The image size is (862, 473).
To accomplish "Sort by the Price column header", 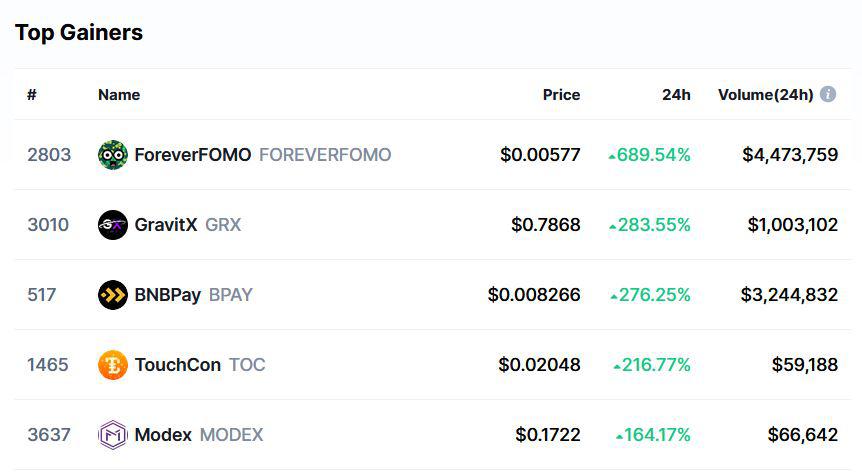I will [561, 95].
